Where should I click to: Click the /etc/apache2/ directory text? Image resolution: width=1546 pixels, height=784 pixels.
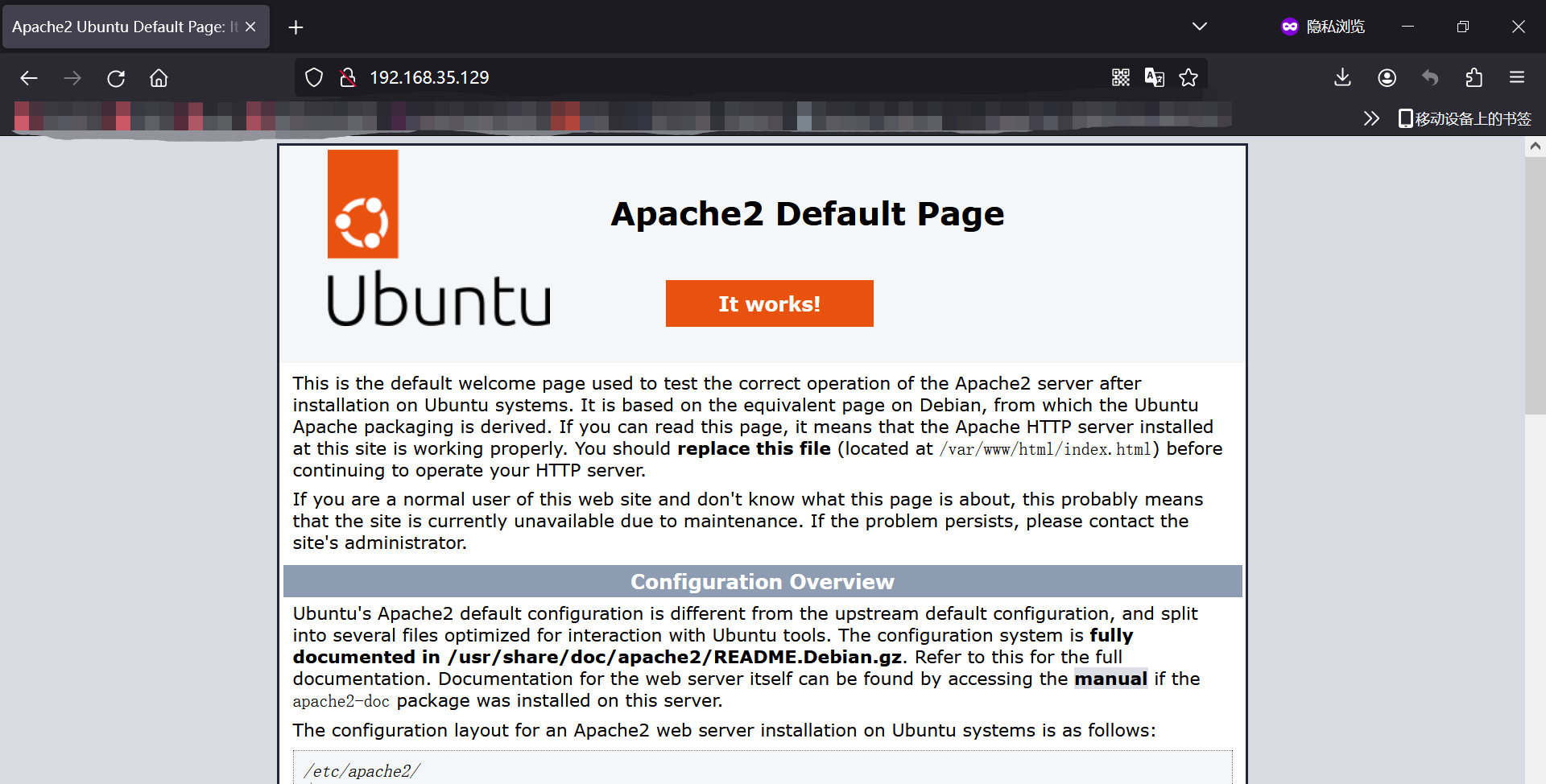[x=362, y=771]
